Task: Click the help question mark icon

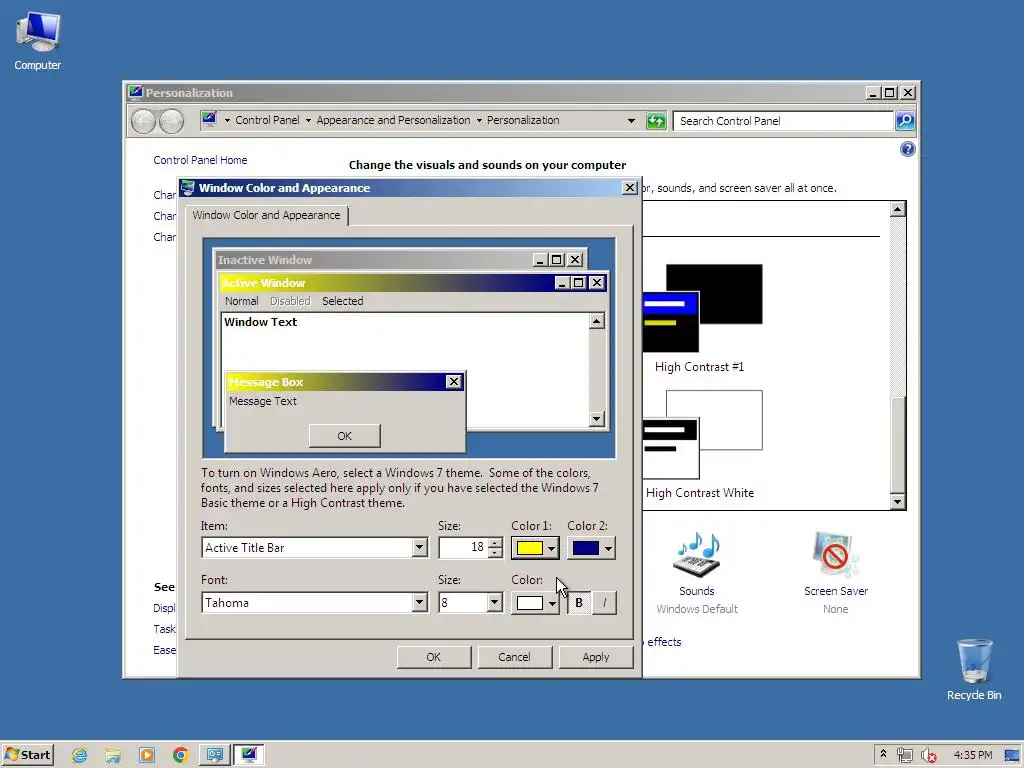Action: pyautogui.click(x=907, y=150)
